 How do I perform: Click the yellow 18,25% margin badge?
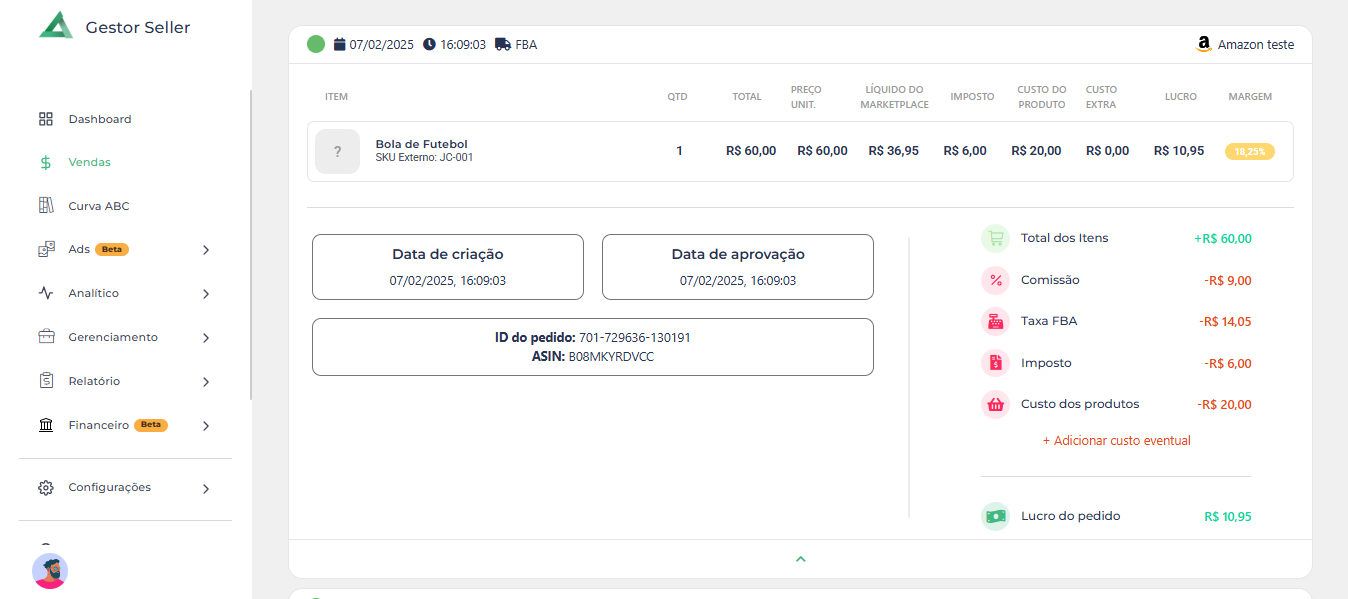click(x=1249, y=152)
